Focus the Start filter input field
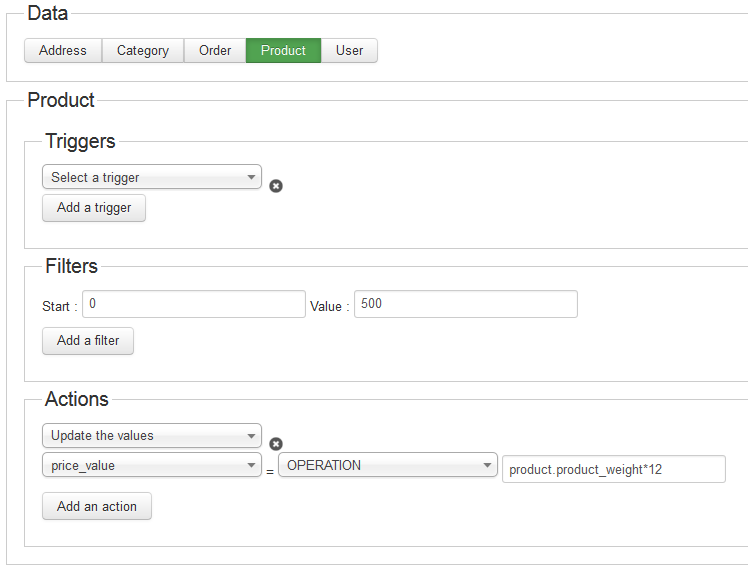Viewport: 748px width, 566px height. (x=194, y=304)
